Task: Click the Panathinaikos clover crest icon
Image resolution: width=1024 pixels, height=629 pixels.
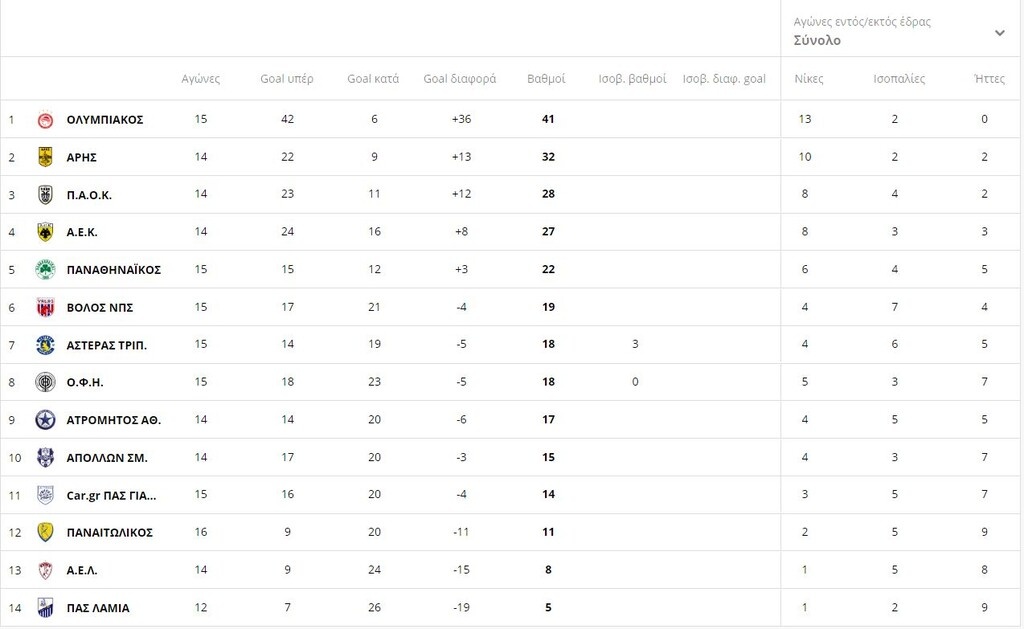Action: [45, 270]
